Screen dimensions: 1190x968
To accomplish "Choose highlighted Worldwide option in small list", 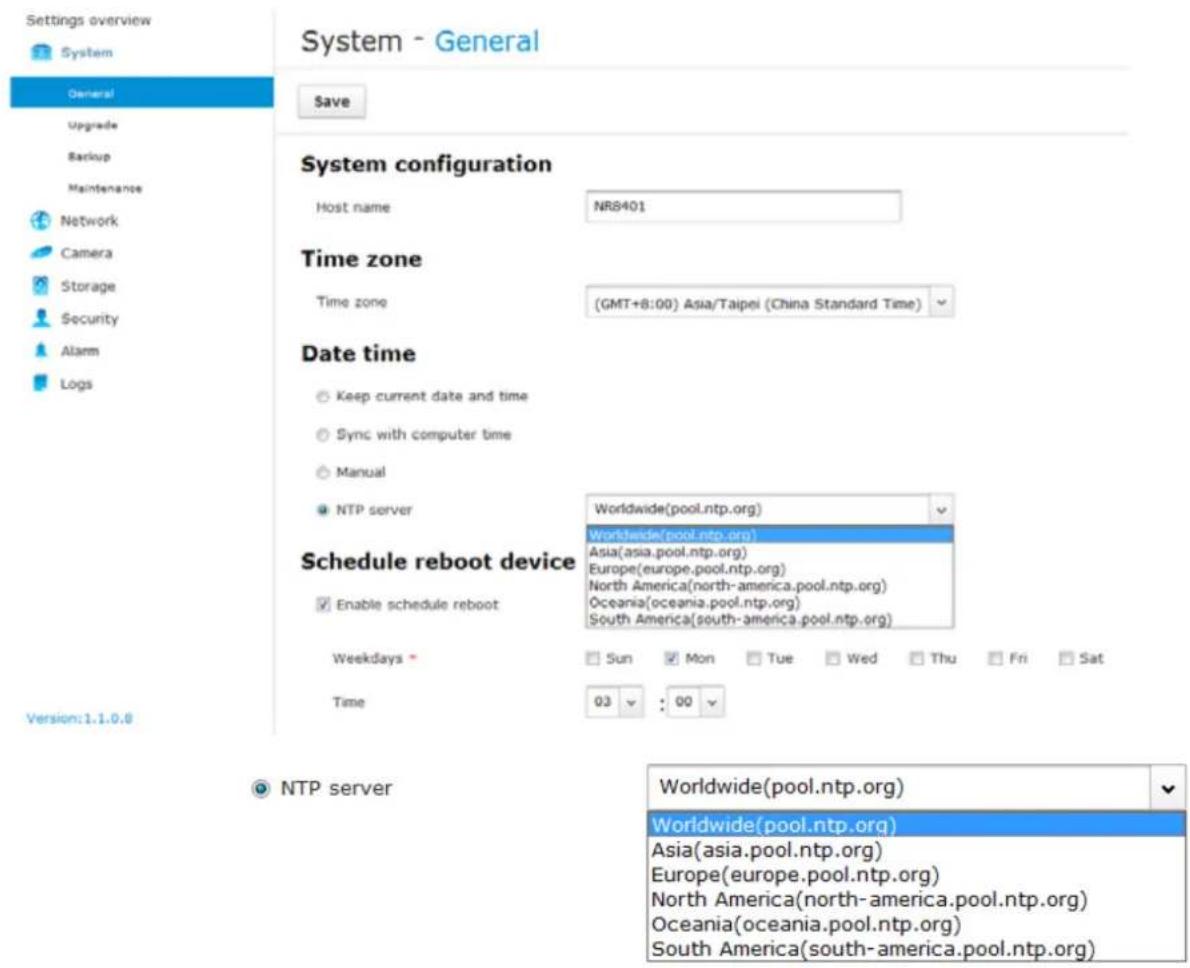I will coord(770,534).
